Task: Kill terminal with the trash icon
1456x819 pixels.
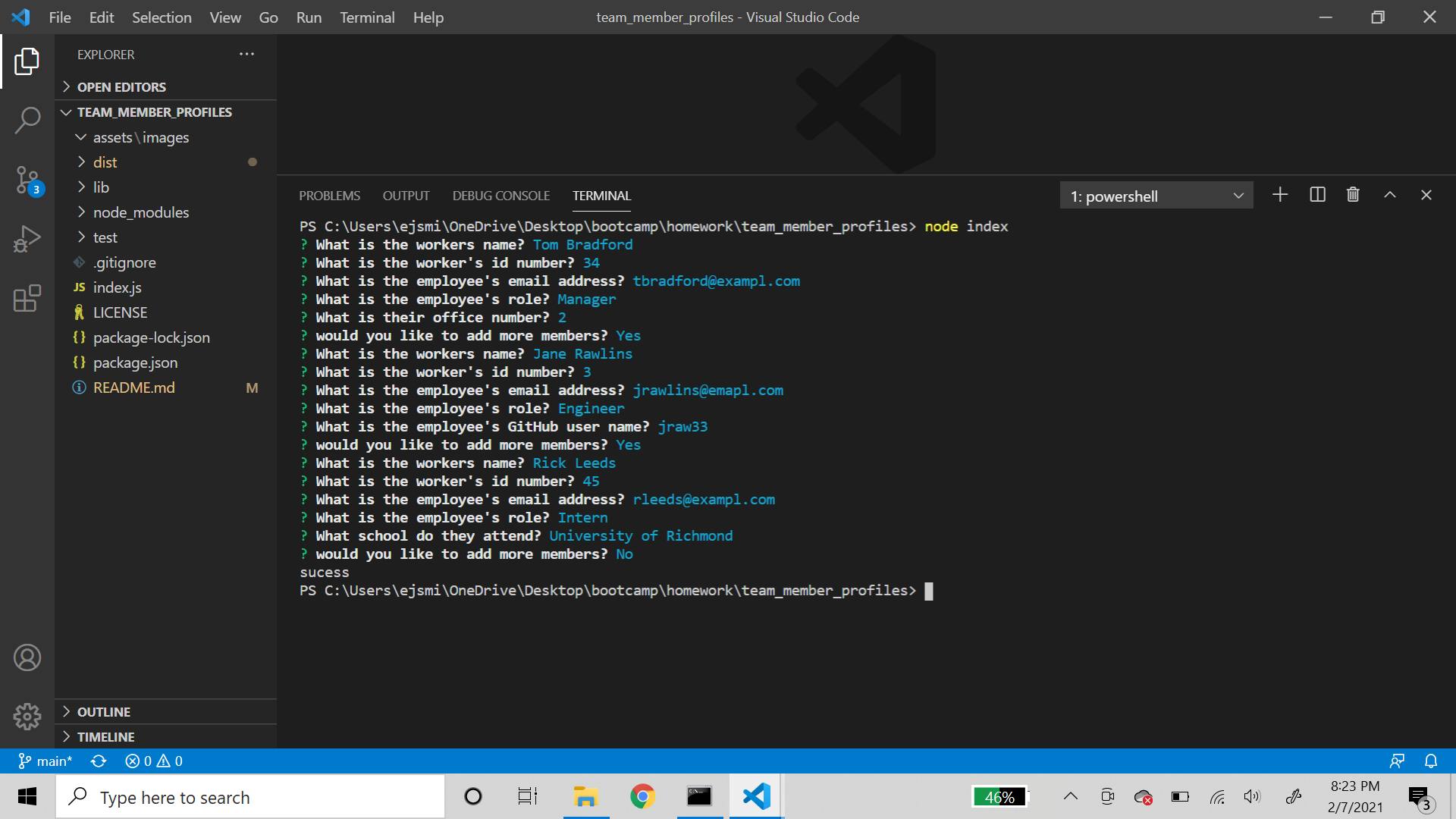Action: coord(1353,195)
